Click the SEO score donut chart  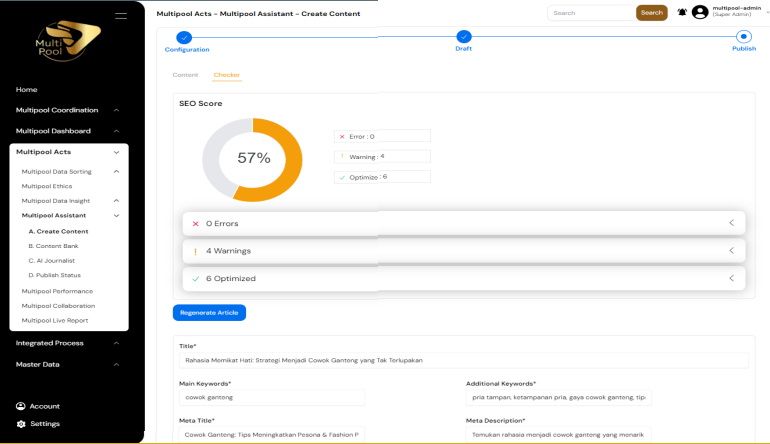(252, 160)
